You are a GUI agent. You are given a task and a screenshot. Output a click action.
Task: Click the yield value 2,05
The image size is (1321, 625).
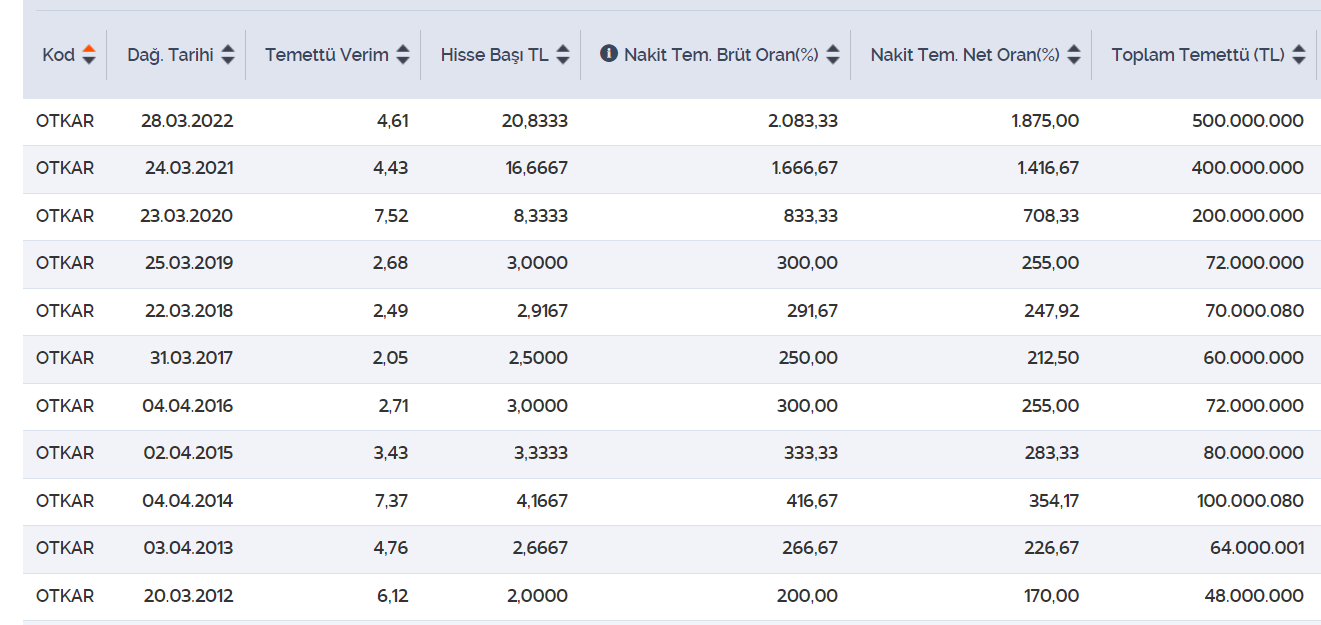pyautogui.click(x=391, y=358)
